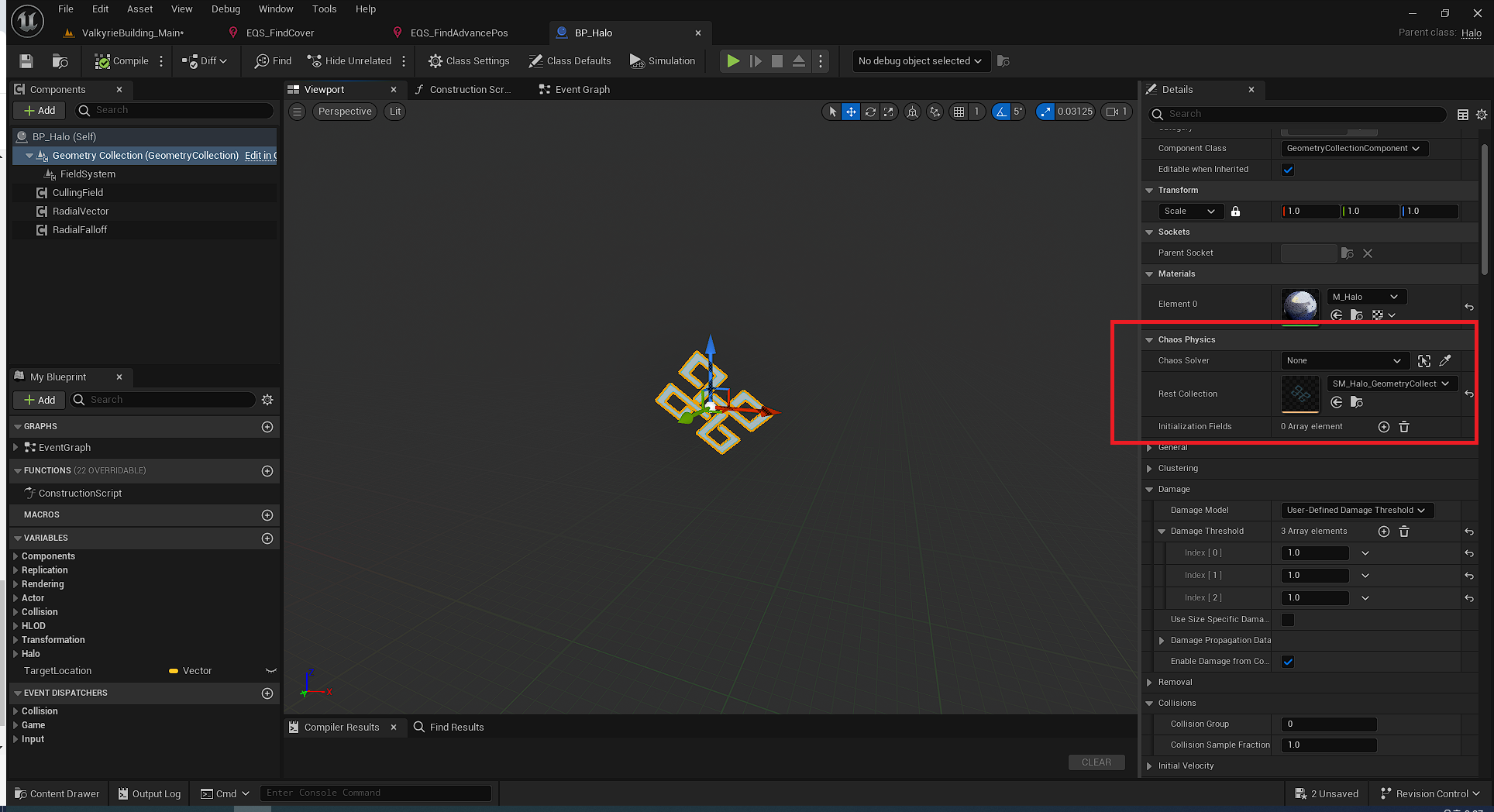The height and width of the screenshot is (812, 1494).
Task: Clear Initialization Fields with trash icon
Action: [1404, 427]
